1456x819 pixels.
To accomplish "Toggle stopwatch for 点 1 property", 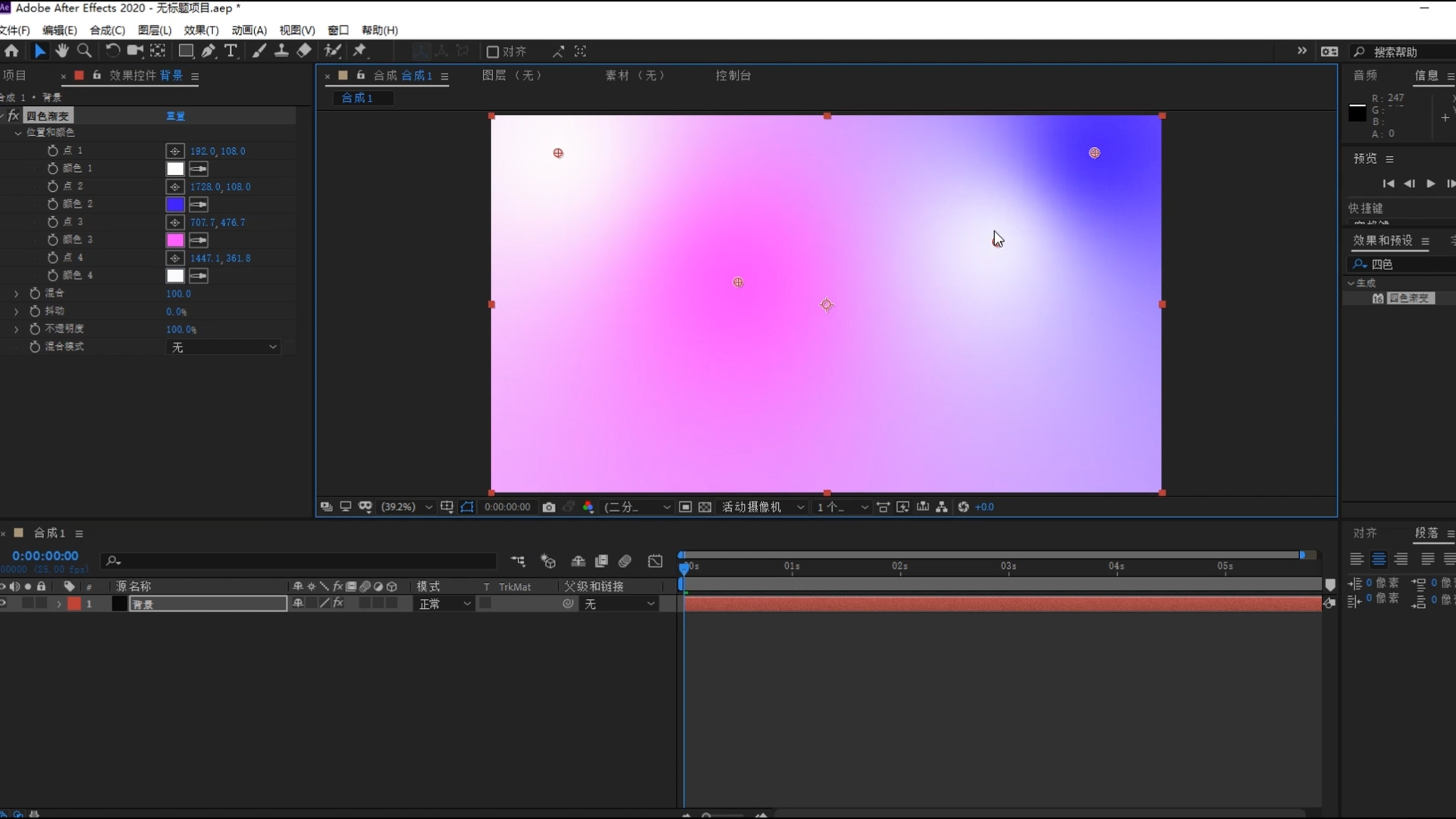I will (52, 151).
